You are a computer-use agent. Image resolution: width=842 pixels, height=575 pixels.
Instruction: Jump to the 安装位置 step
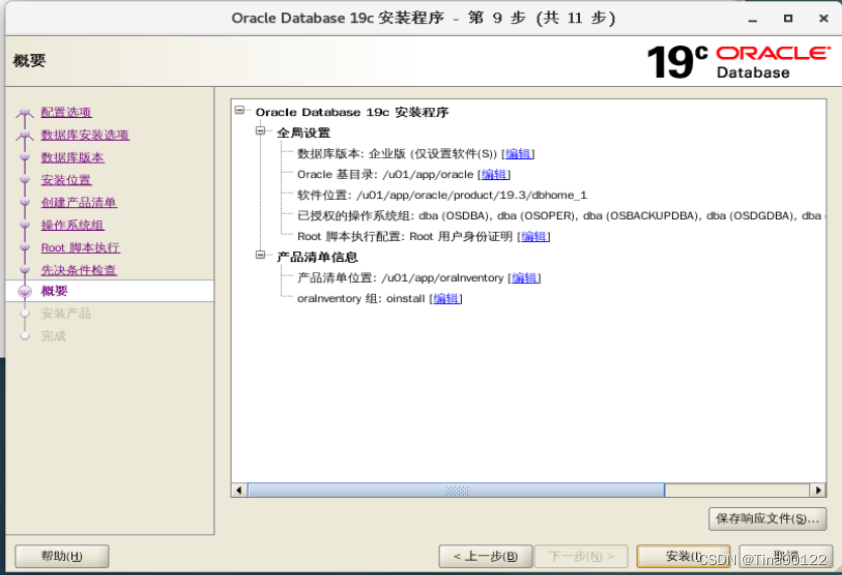(66, 180)
